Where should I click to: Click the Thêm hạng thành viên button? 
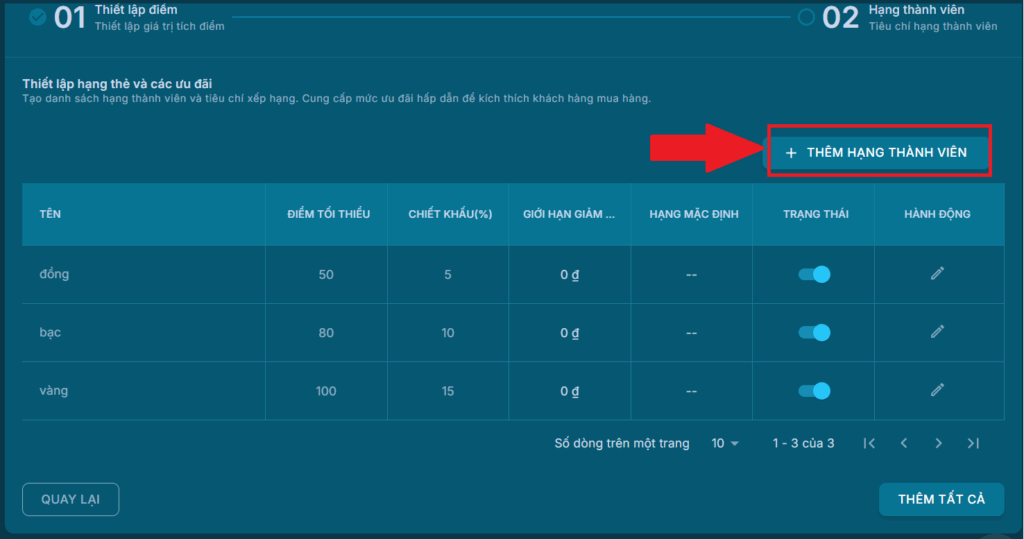[878, 152]
